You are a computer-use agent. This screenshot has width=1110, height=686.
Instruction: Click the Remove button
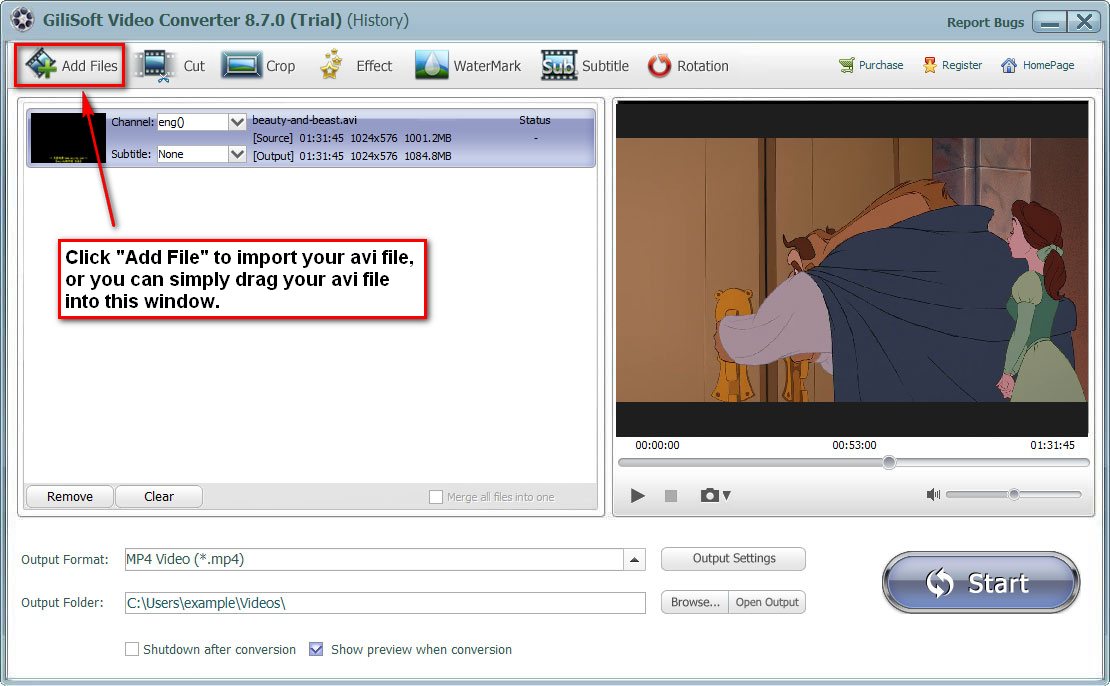69,496
